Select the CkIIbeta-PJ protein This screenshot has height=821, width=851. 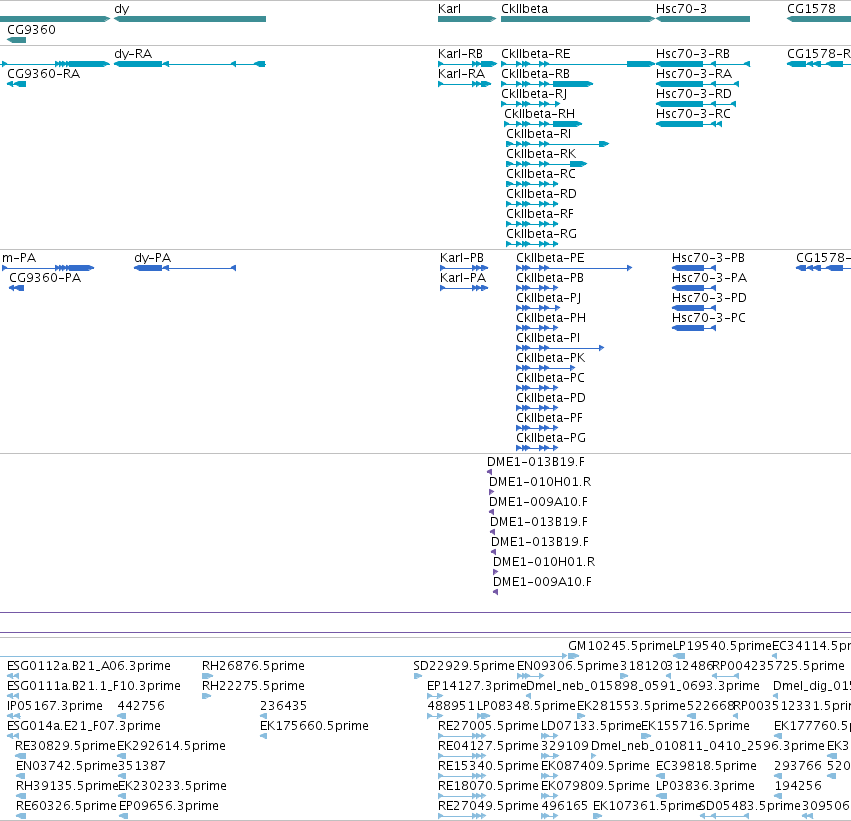click(x=548, y=298)
